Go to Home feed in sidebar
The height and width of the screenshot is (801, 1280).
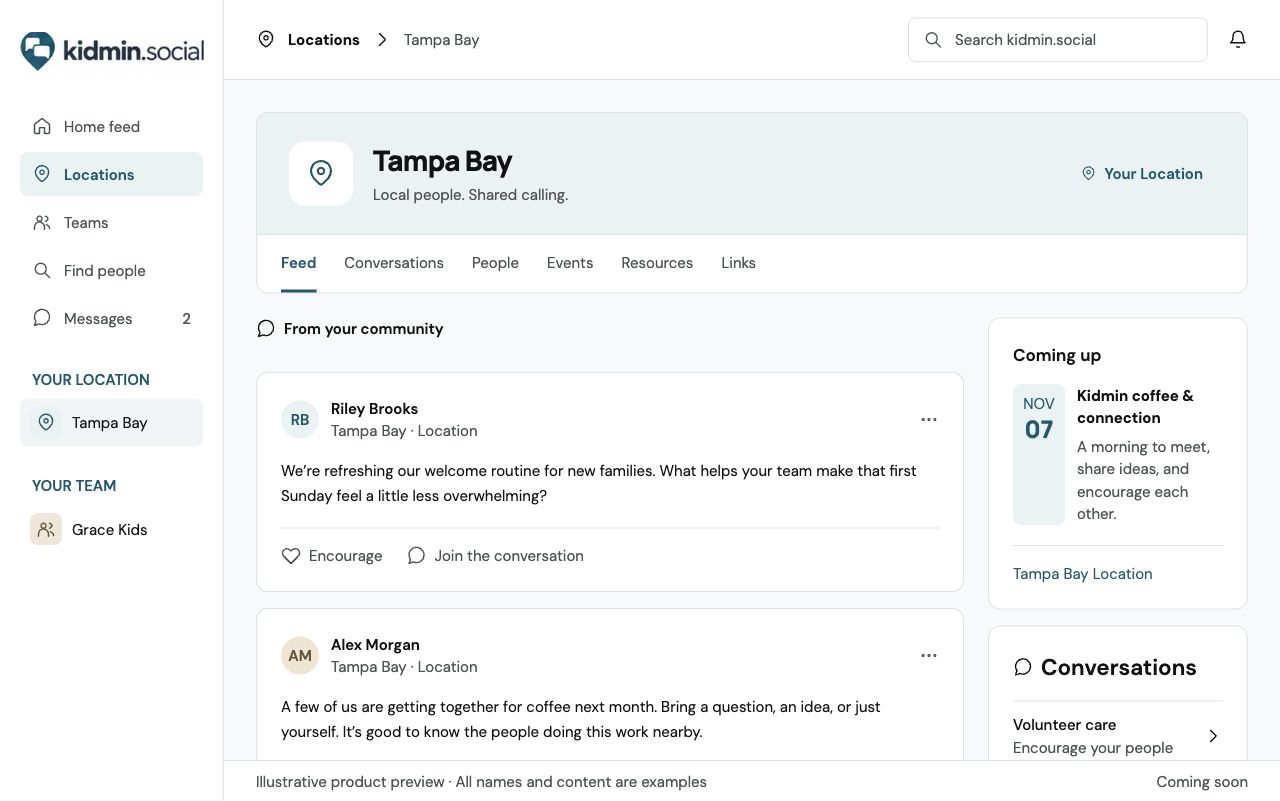[x=111, y=126]
